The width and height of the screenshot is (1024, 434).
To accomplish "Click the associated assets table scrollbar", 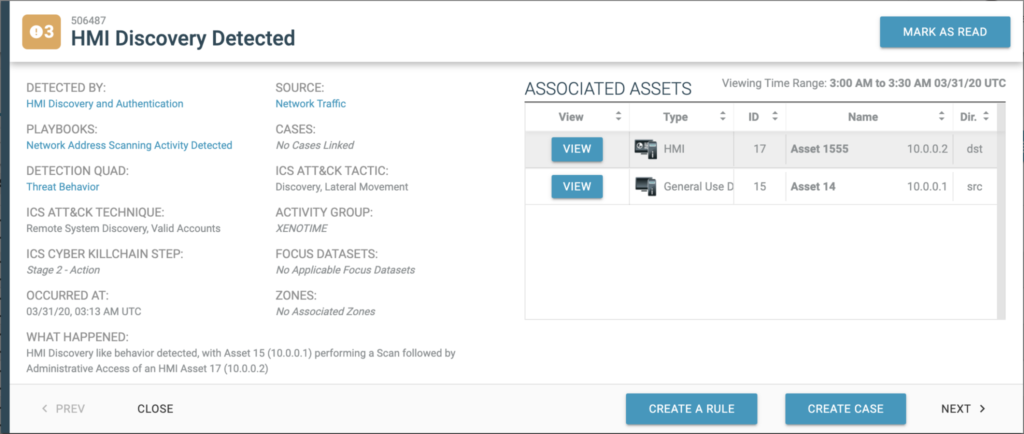I will click(1001, 211).
